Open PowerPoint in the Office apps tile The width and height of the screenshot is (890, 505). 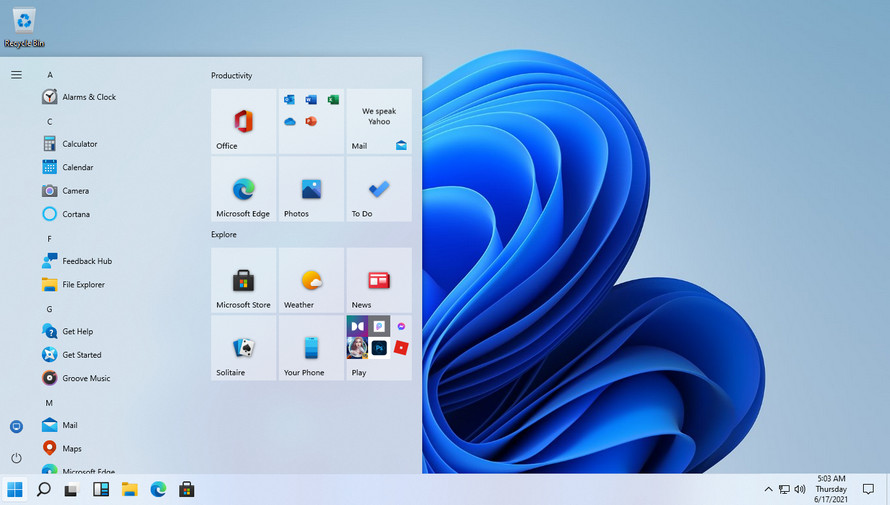coord(311,121)
